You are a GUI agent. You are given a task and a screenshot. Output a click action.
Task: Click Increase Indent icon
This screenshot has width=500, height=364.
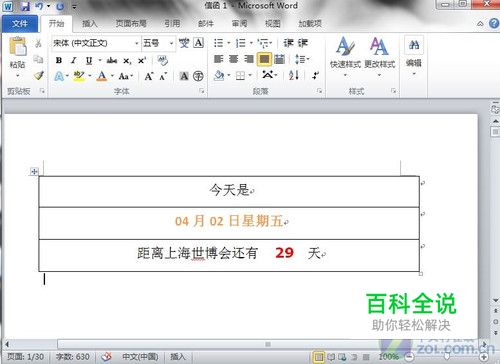pyautogui.click(x=303, y=43)
